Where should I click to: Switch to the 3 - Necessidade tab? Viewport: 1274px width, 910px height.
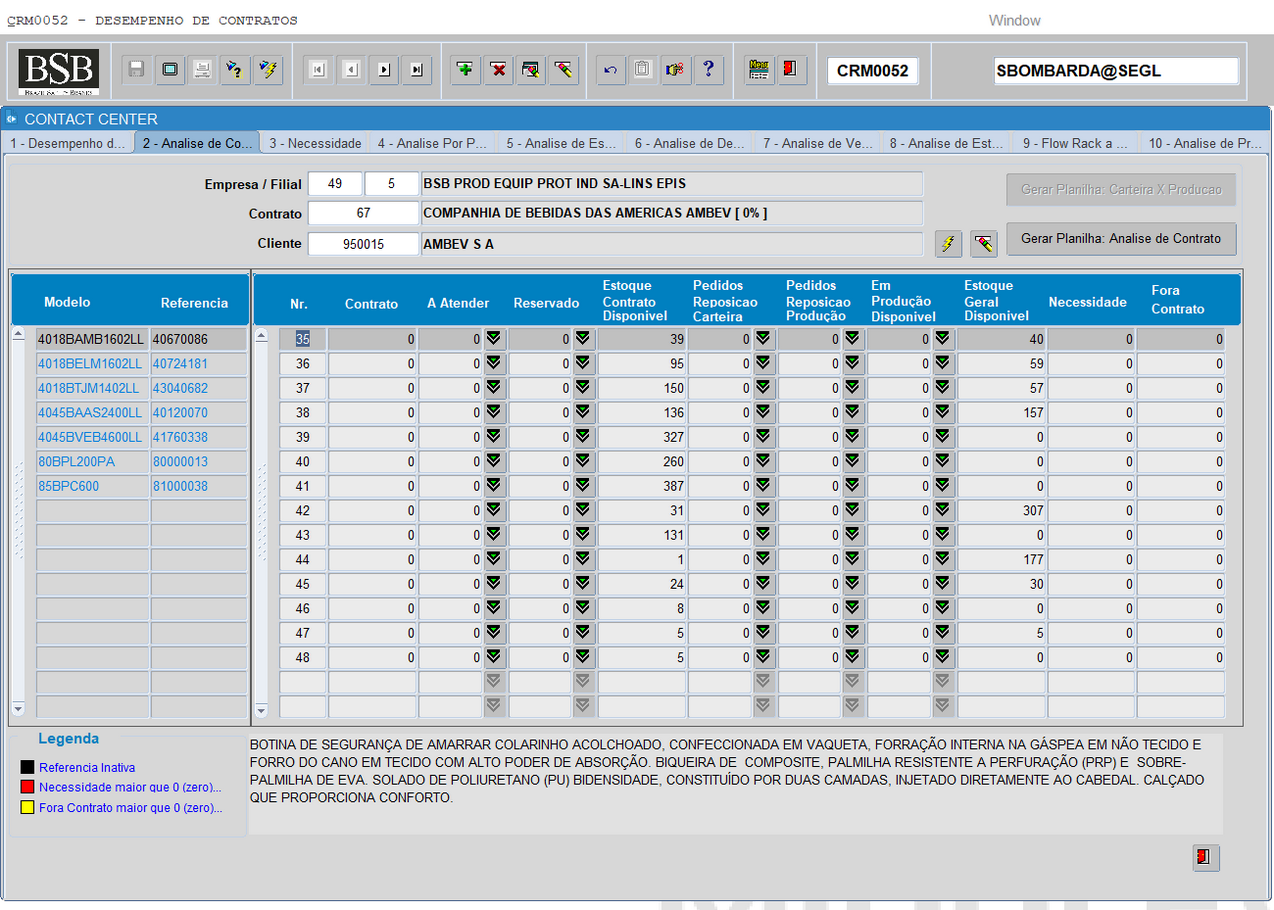pos(315,143)
